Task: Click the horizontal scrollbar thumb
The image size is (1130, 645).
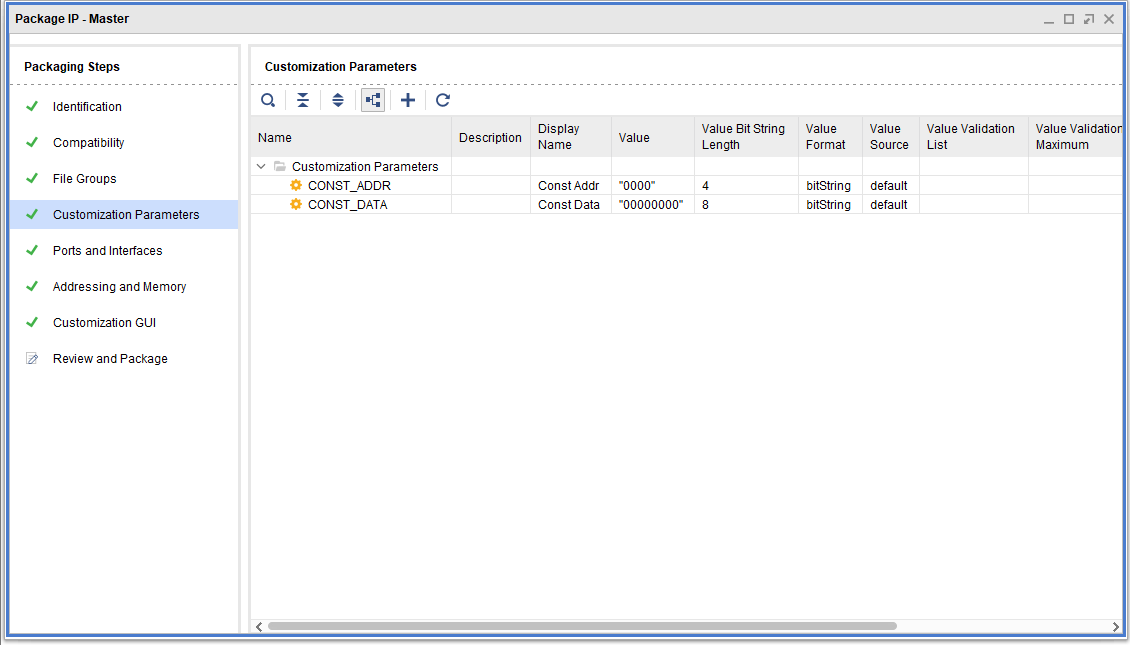Action: click(582, 626)
